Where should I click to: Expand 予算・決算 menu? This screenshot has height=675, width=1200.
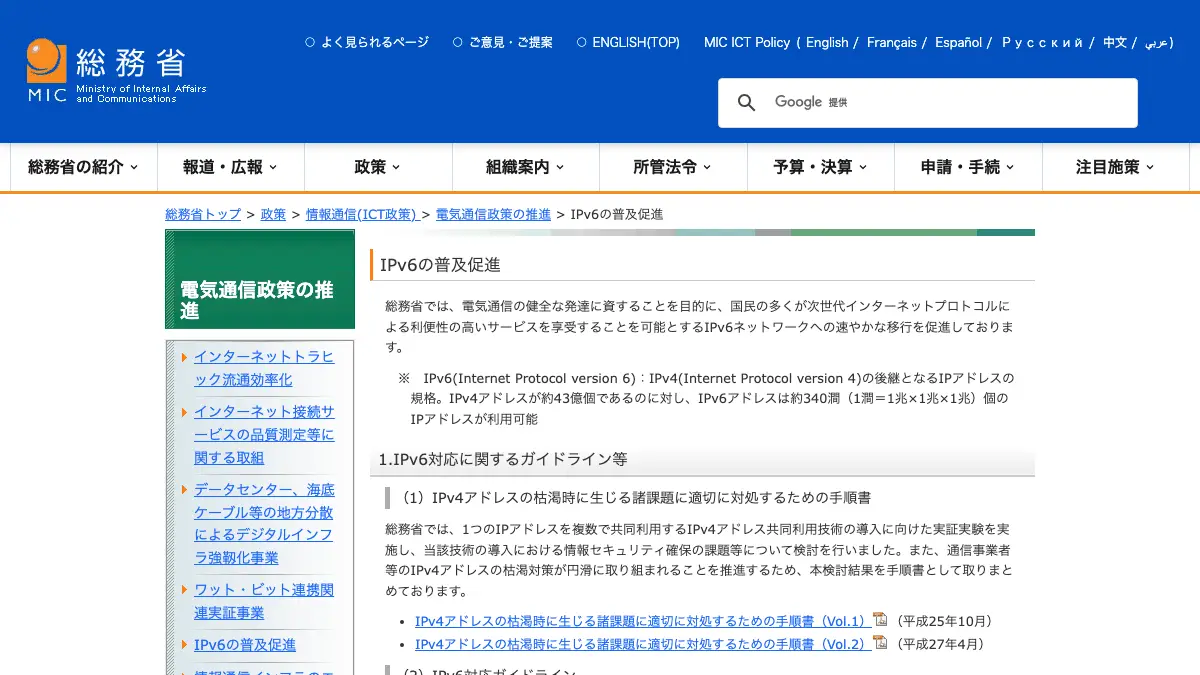pos(821,167)
